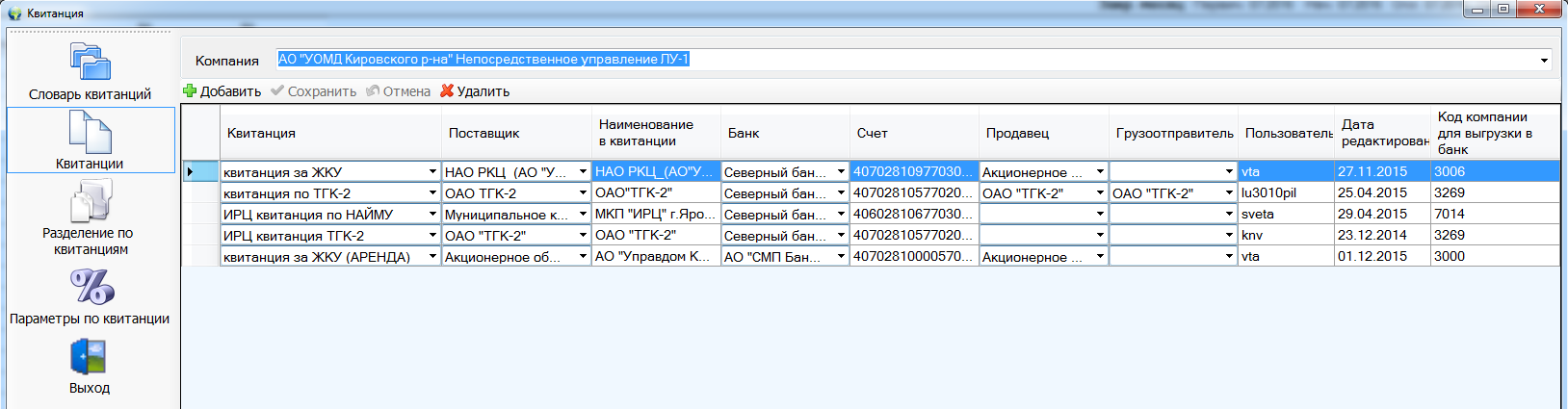1568x409 pixels.
Task: Select the Квитанции documents icon
Action: [x=90, y=132]
